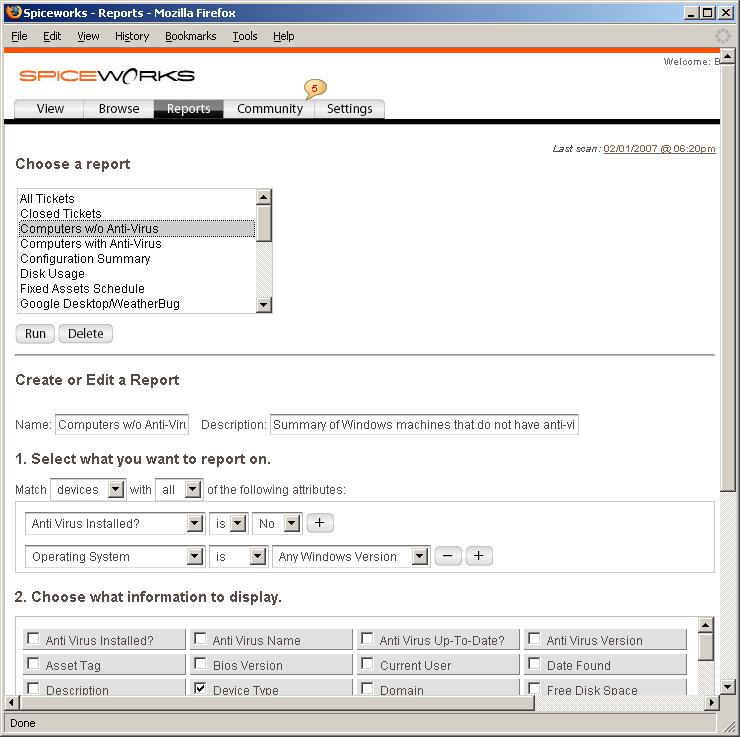The image size is (740, 737).
Task: Check the Asset Tag checkbox
Action: (x=33, y=664)
